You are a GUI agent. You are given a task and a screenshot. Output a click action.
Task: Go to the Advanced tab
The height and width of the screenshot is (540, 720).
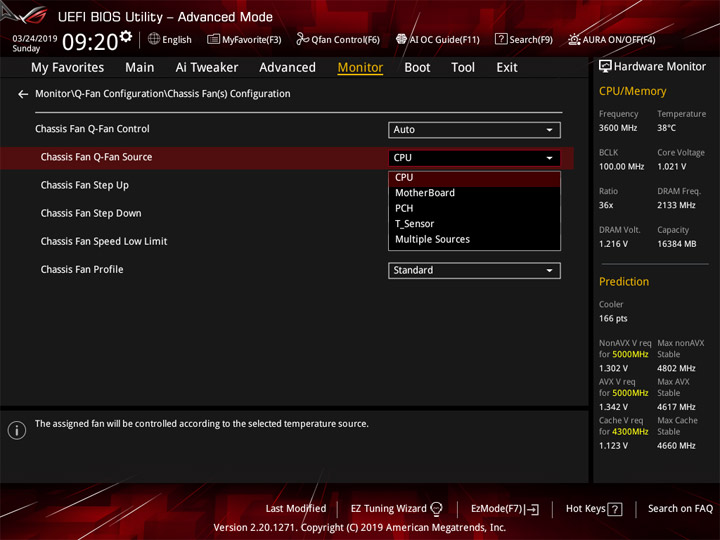tap(287, 68)
